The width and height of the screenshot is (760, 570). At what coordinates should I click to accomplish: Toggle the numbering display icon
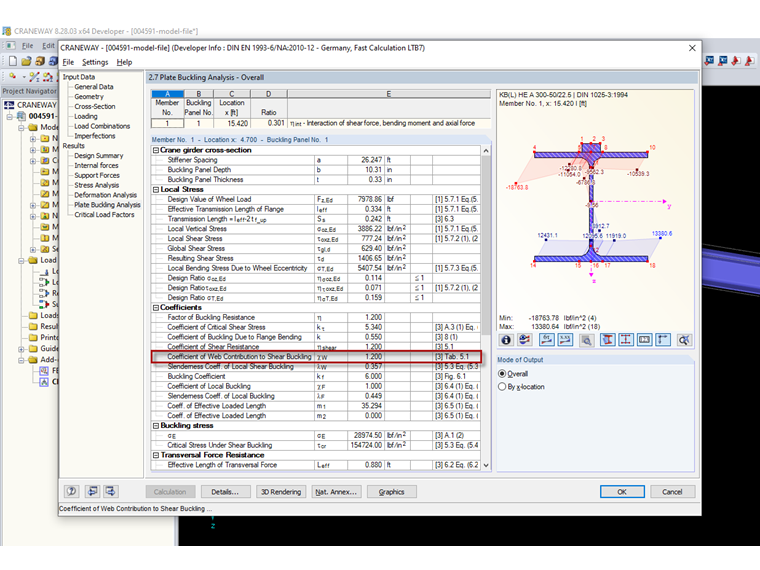pyautogui.click(x=644, y=340)
